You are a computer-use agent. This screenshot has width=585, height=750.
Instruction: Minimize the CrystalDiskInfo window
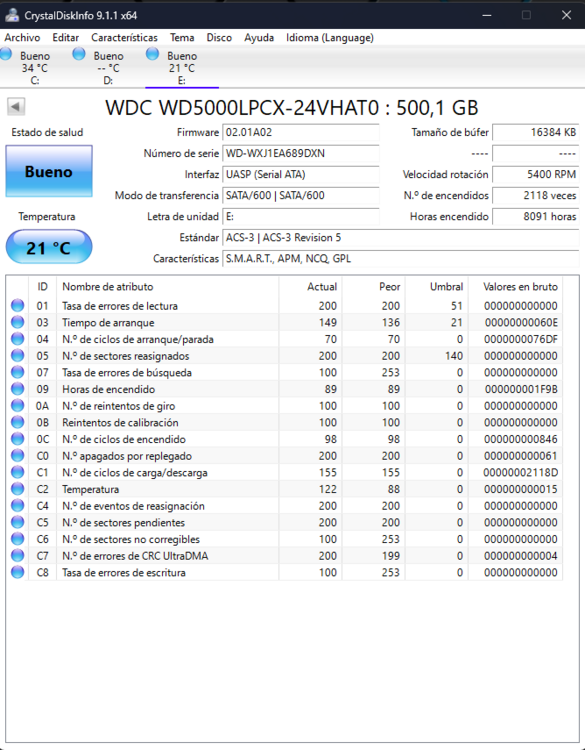[487, 15]
